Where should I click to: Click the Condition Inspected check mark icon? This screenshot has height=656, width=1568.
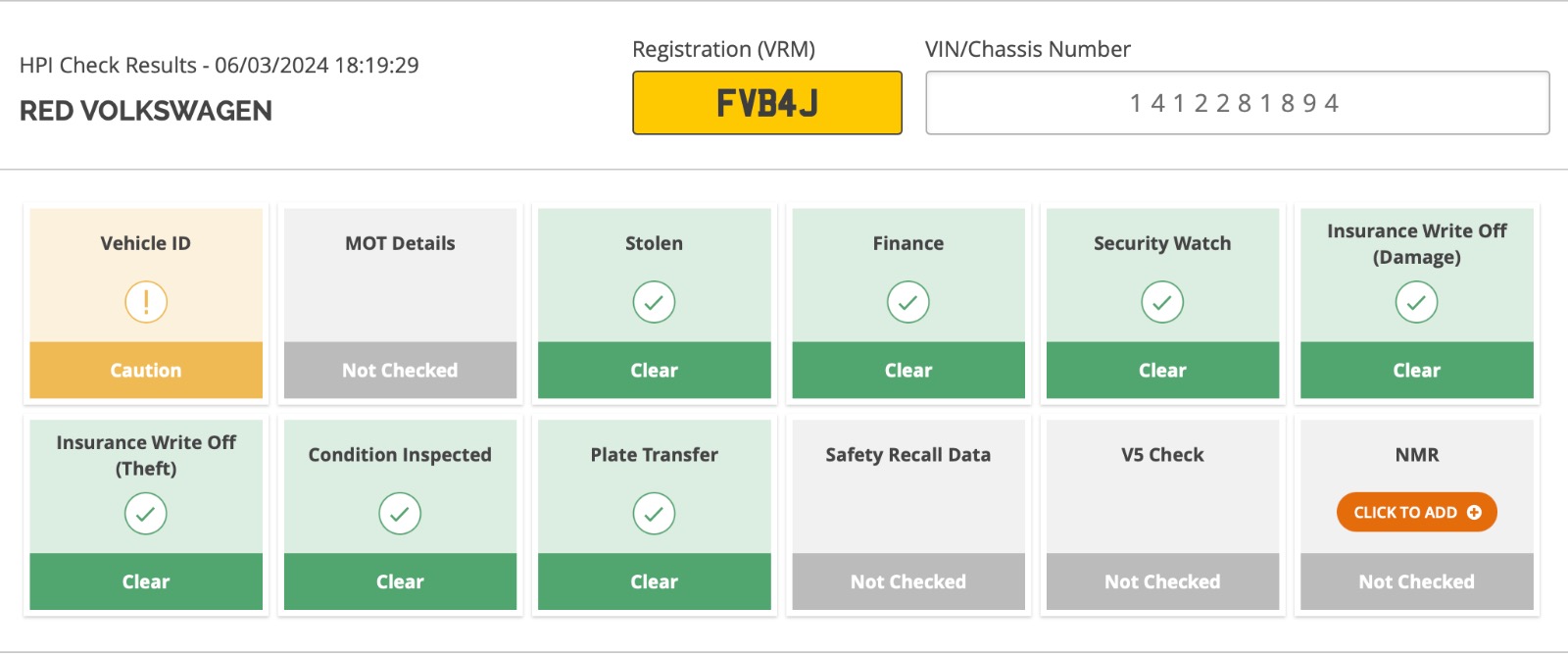pyautogui.click(x=400, y=514)
